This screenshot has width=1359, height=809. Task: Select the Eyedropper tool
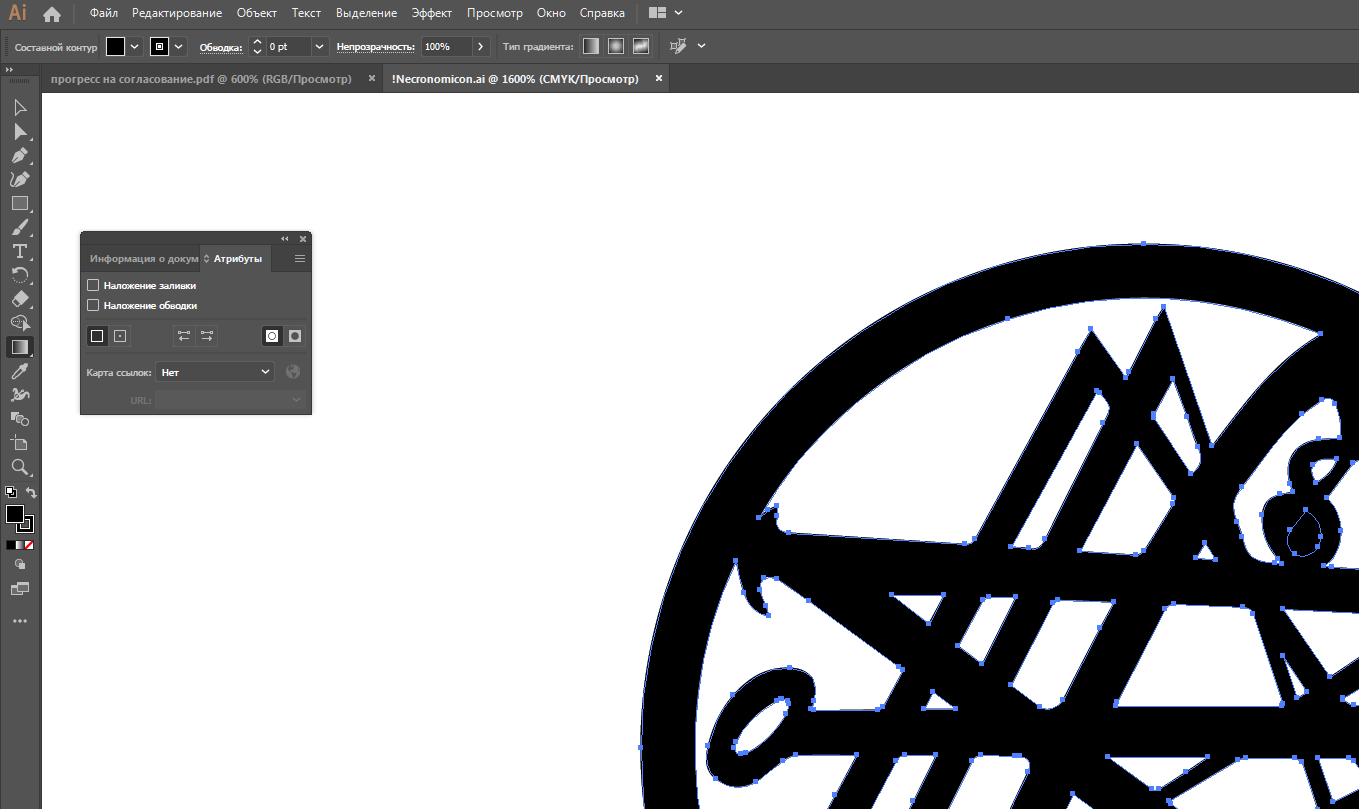[20, 371]
